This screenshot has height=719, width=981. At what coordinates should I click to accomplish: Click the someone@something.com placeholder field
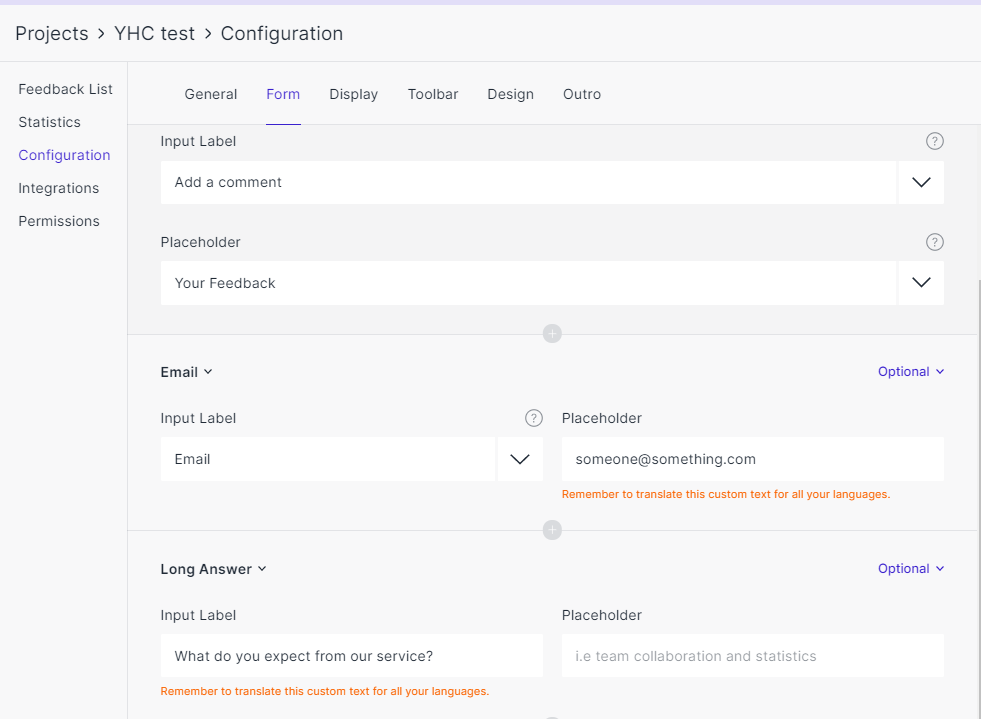pos(752,459)
